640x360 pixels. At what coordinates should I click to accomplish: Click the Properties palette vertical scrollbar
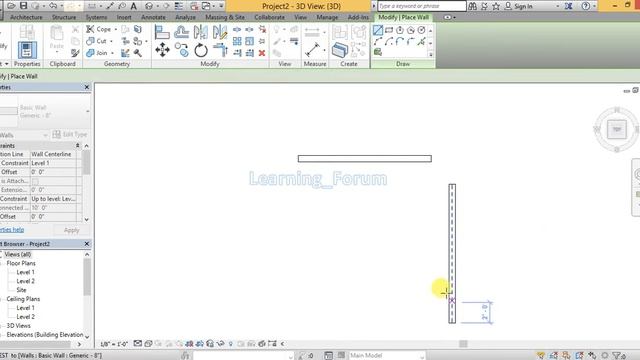click(x=87, y=162)
